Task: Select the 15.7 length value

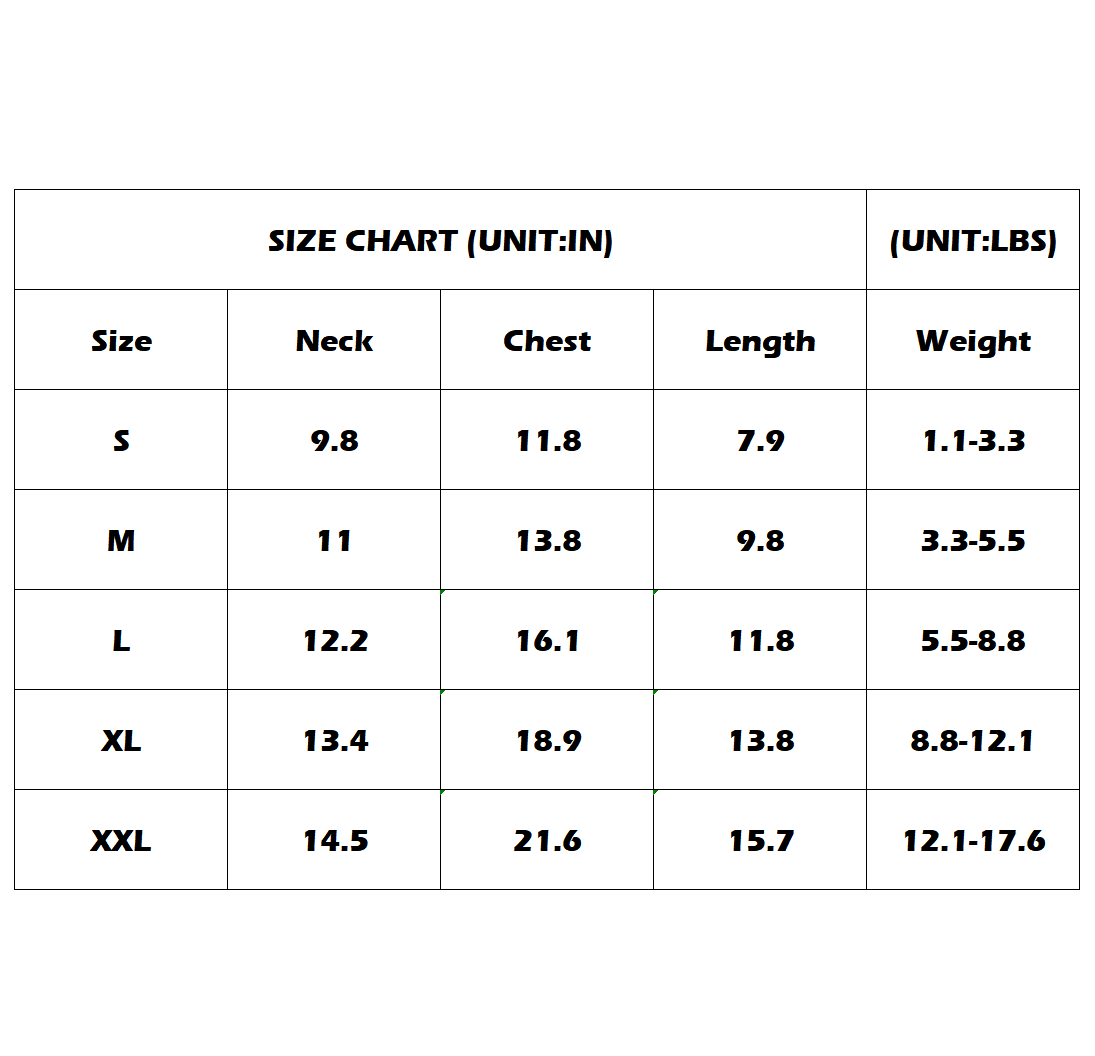Action: (x=760, y=840)
